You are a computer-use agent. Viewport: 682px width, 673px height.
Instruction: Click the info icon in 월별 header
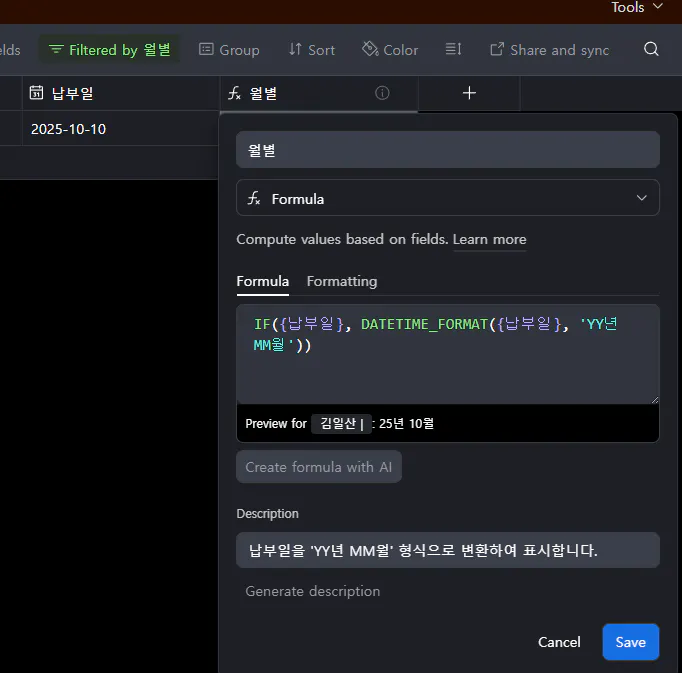(x=382, y=93)
